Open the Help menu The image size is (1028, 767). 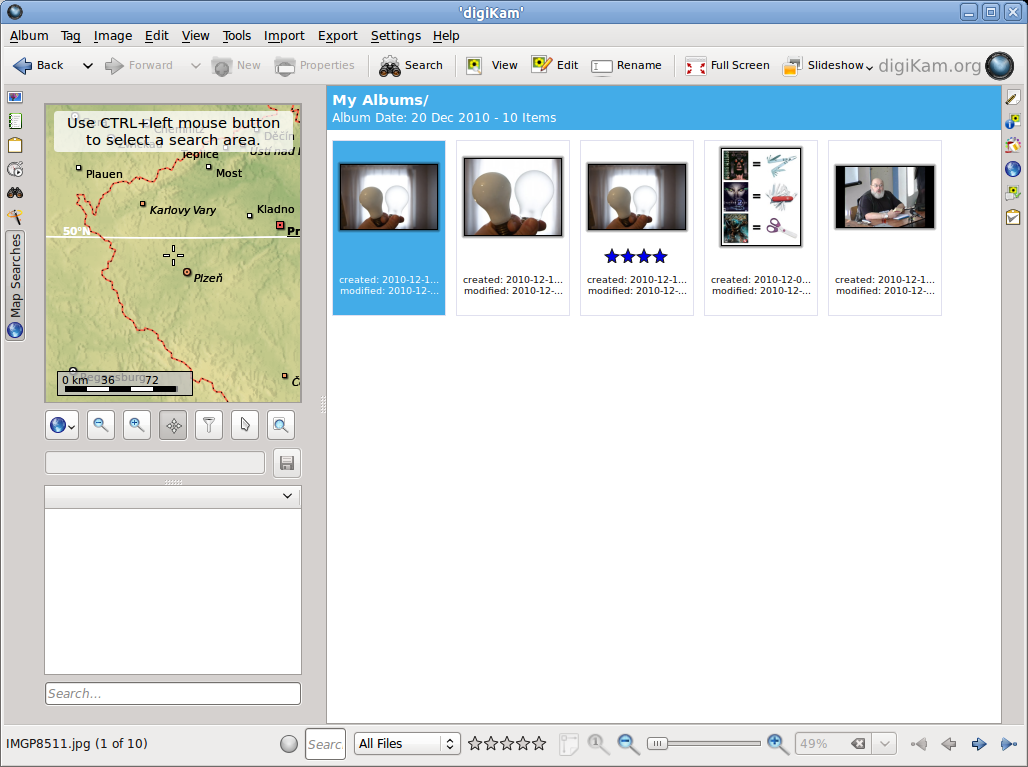tap(446, 36)
